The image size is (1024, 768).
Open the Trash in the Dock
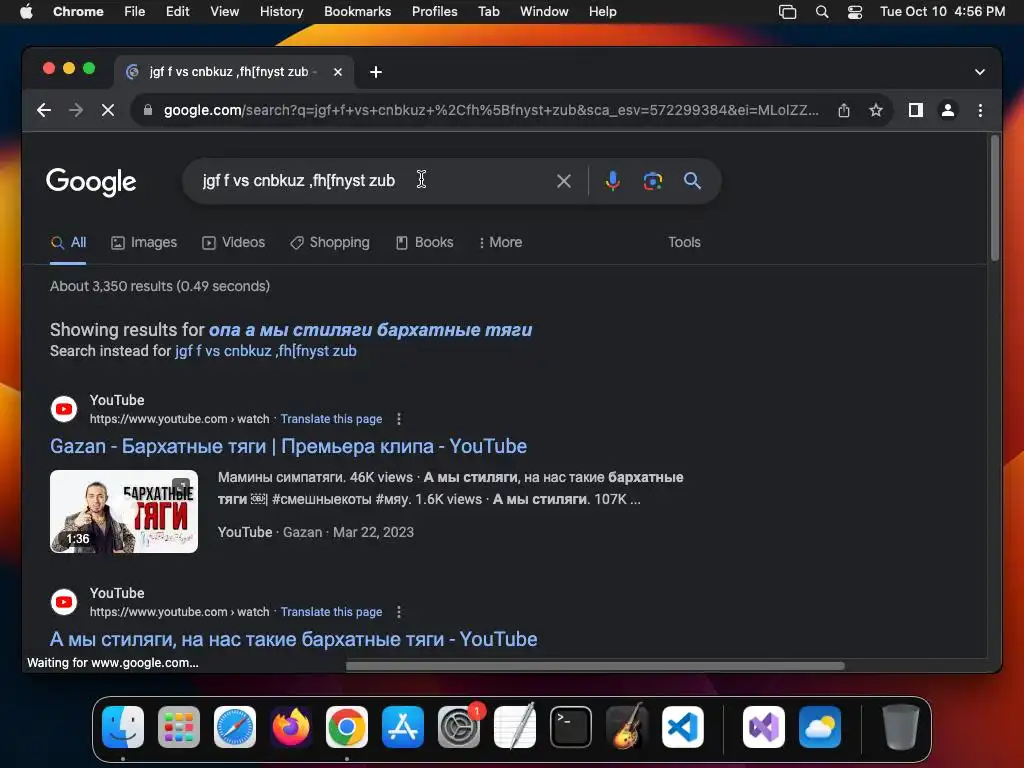click(901, 727)
